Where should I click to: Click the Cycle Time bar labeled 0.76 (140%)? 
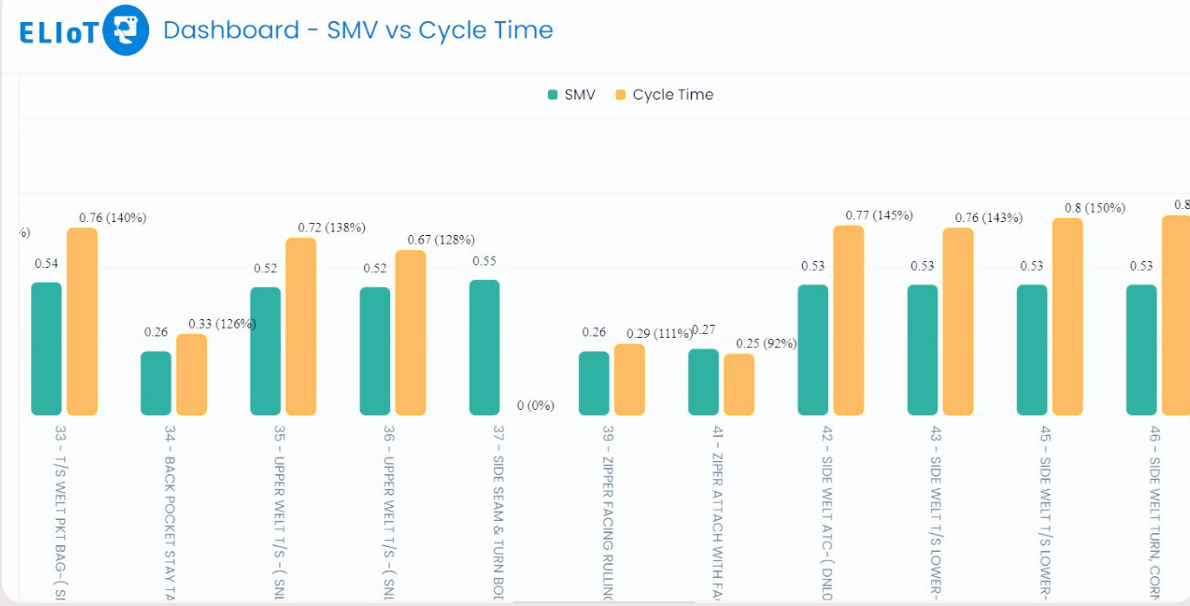coord(82,320)
